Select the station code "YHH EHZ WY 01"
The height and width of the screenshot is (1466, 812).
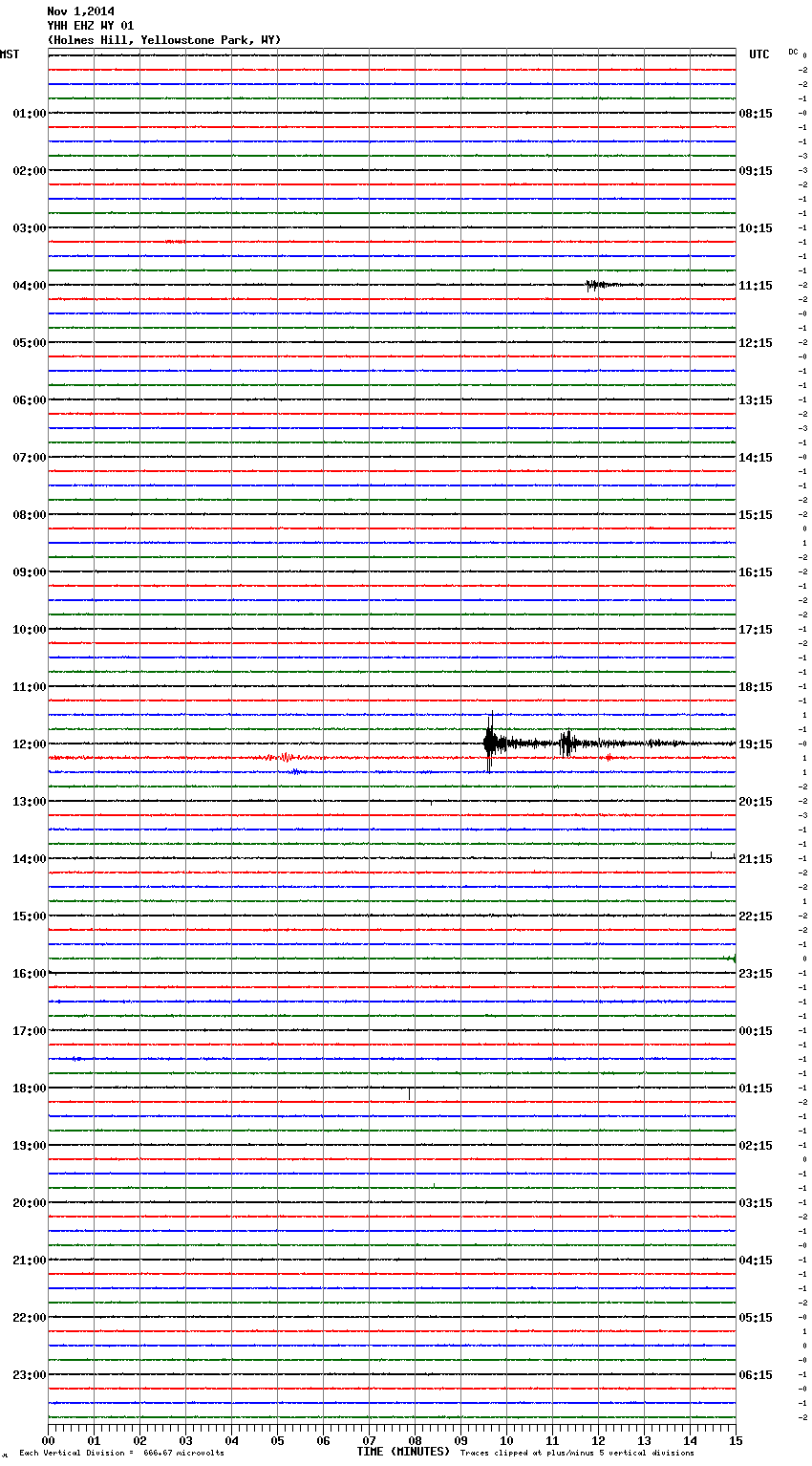click(91, 26)
